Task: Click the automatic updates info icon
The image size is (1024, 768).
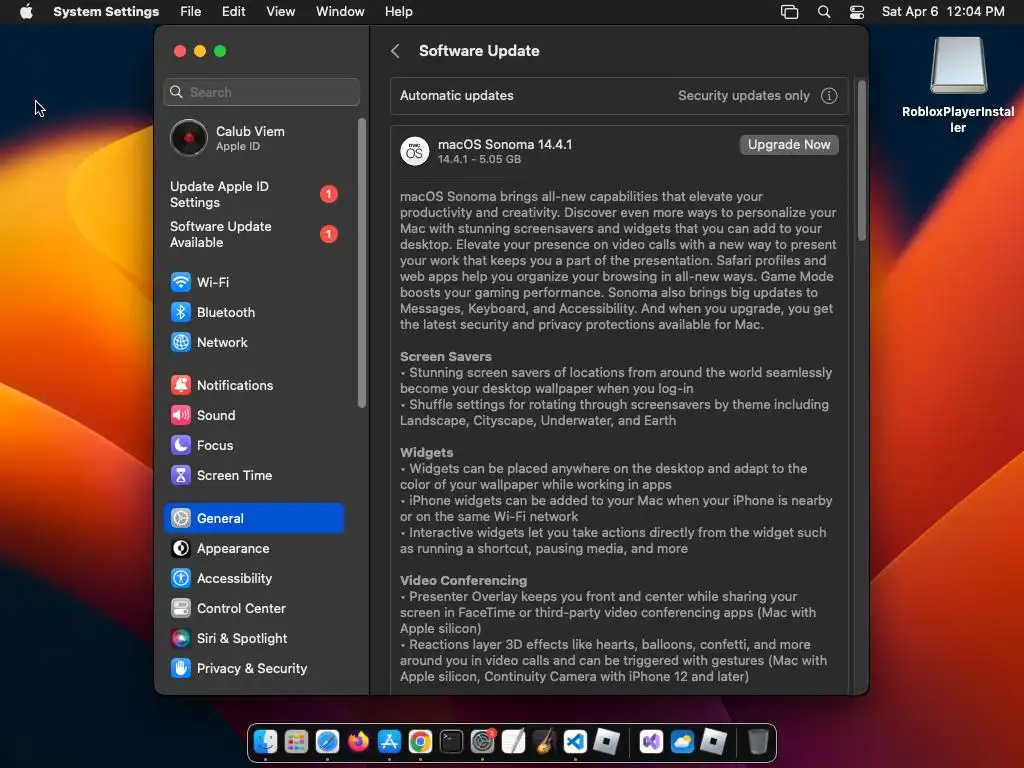Action: (x=829, y=96)
